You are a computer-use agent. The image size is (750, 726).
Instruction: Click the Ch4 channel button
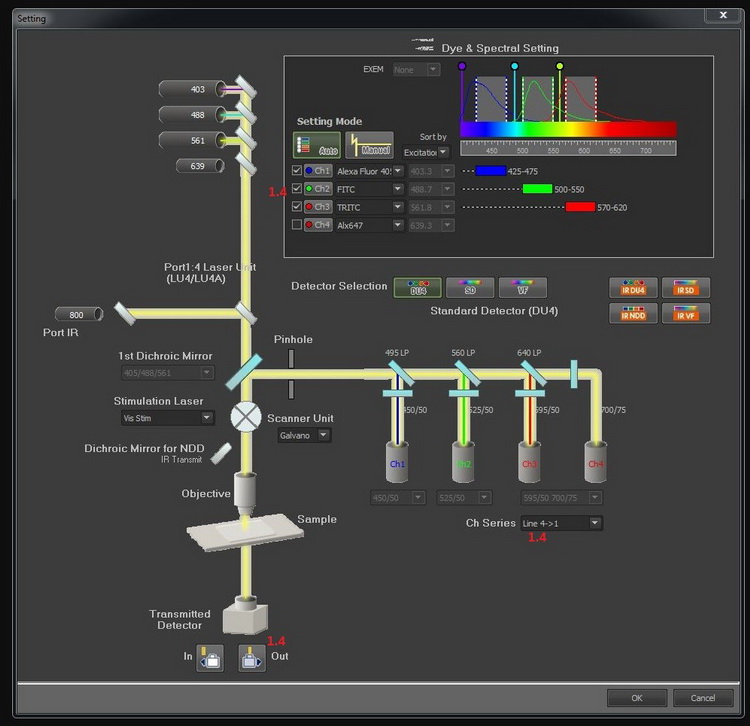click(318, 225)
